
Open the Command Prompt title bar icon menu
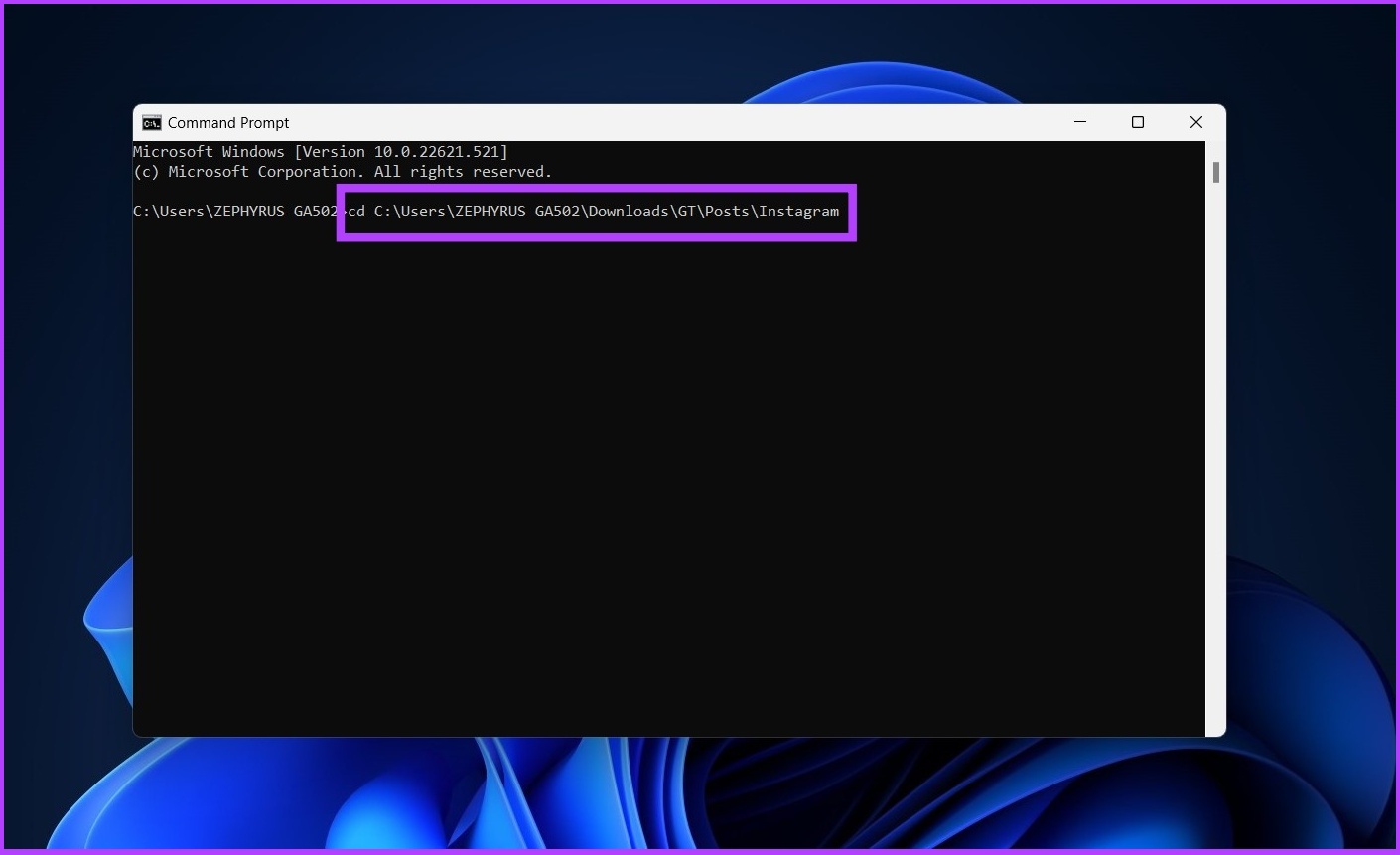151,123
